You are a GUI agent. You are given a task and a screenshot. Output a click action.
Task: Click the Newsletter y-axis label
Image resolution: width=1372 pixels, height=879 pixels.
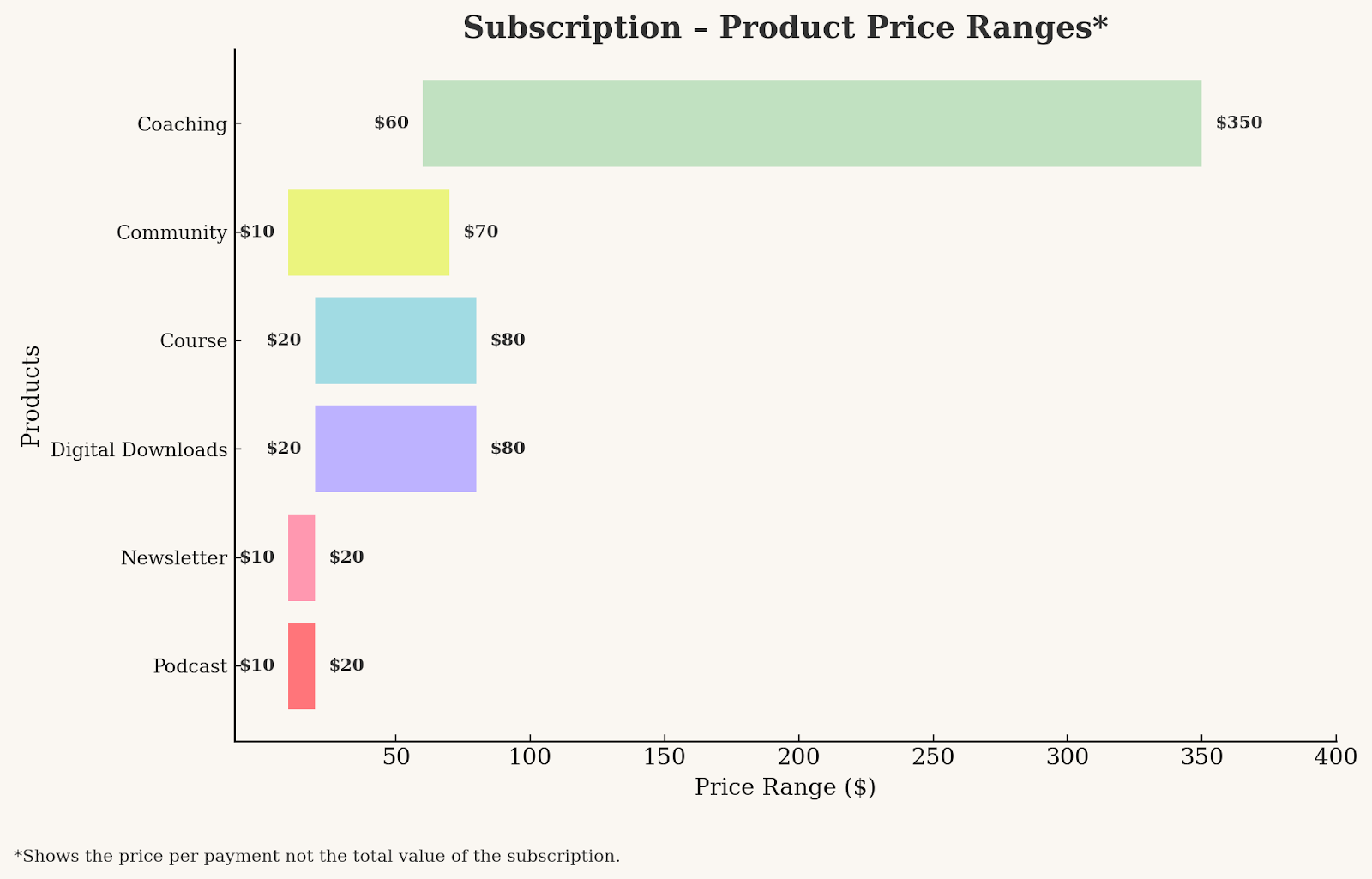click(173, 558)
